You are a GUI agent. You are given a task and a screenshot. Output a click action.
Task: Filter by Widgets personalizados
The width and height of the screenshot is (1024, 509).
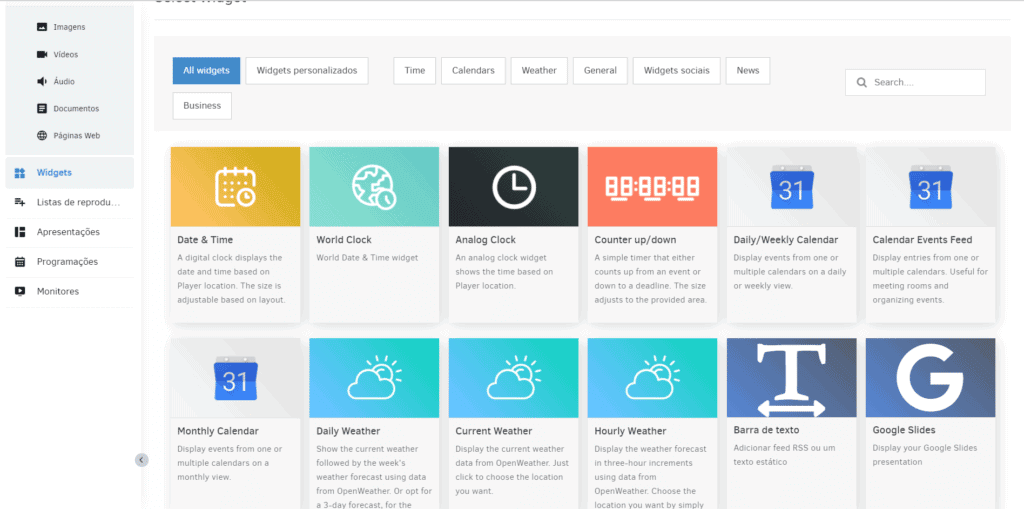(x=307, y=71)
